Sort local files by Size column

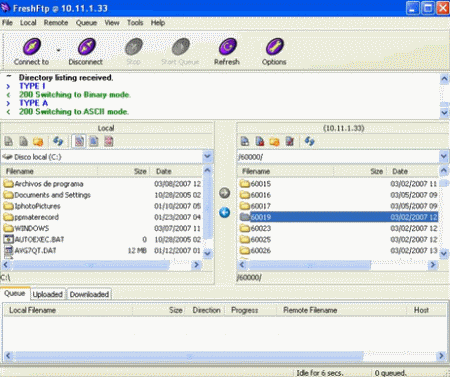[123, 171]
